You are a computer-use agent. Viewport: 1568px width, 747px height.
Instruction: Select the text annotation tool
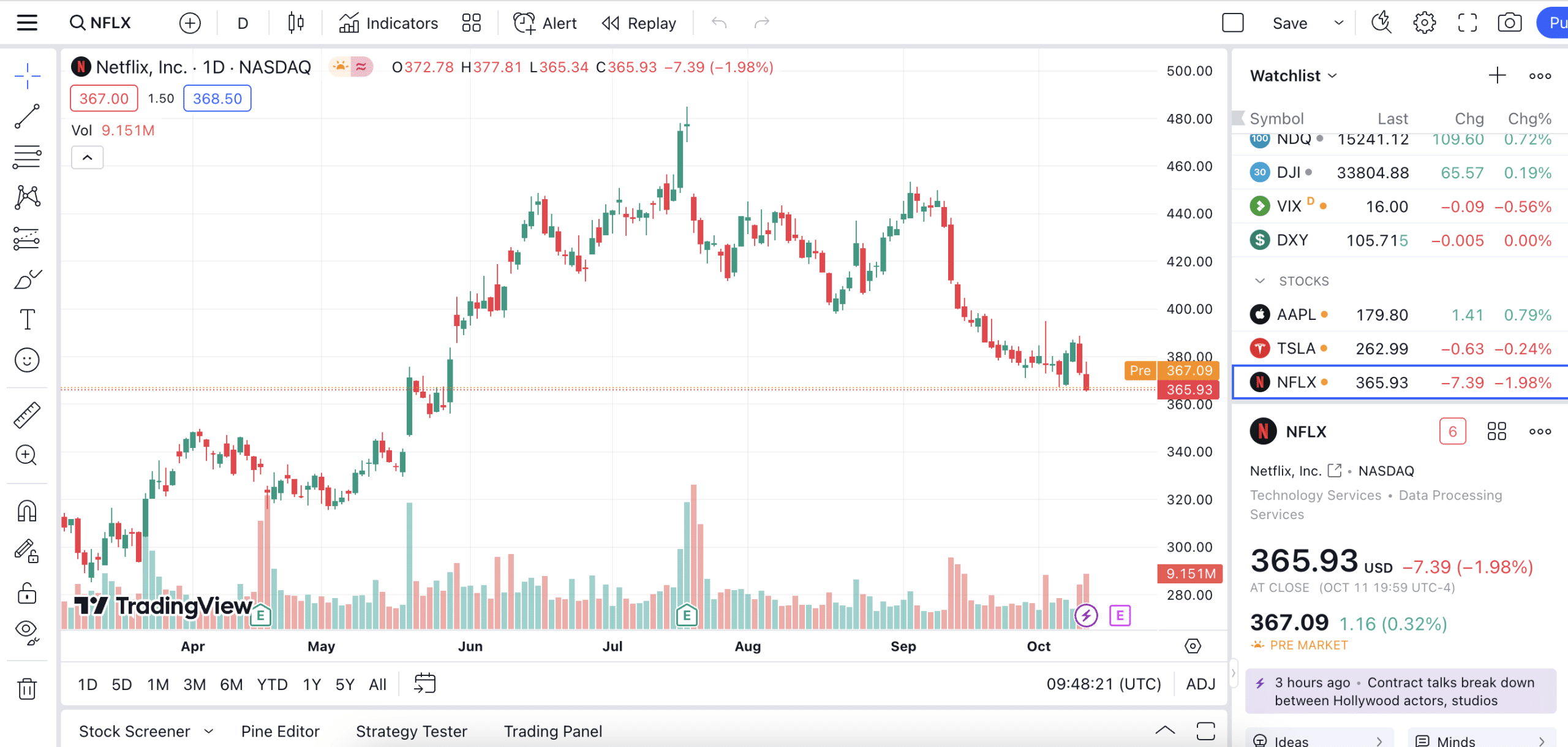click(27, 319)
